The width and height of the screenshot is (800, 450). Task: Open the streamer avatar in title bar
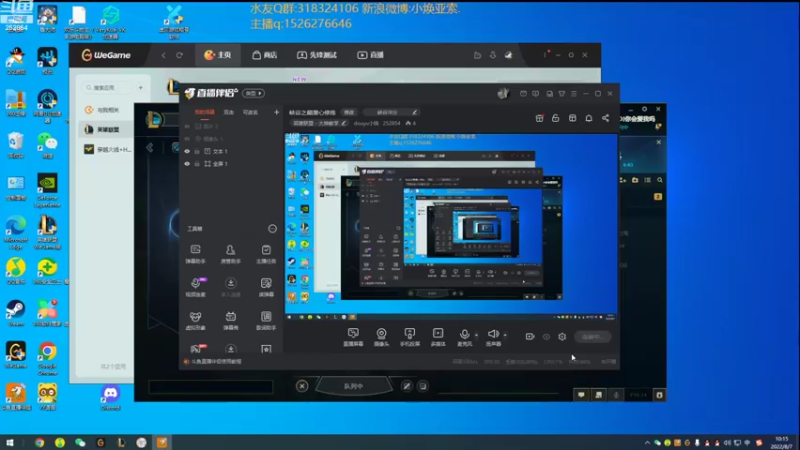pos(504,93)
